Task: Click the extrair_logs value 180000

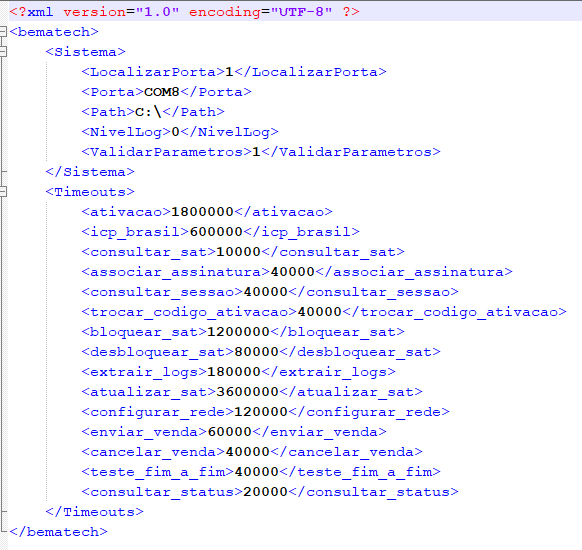Action: [234, 372]
